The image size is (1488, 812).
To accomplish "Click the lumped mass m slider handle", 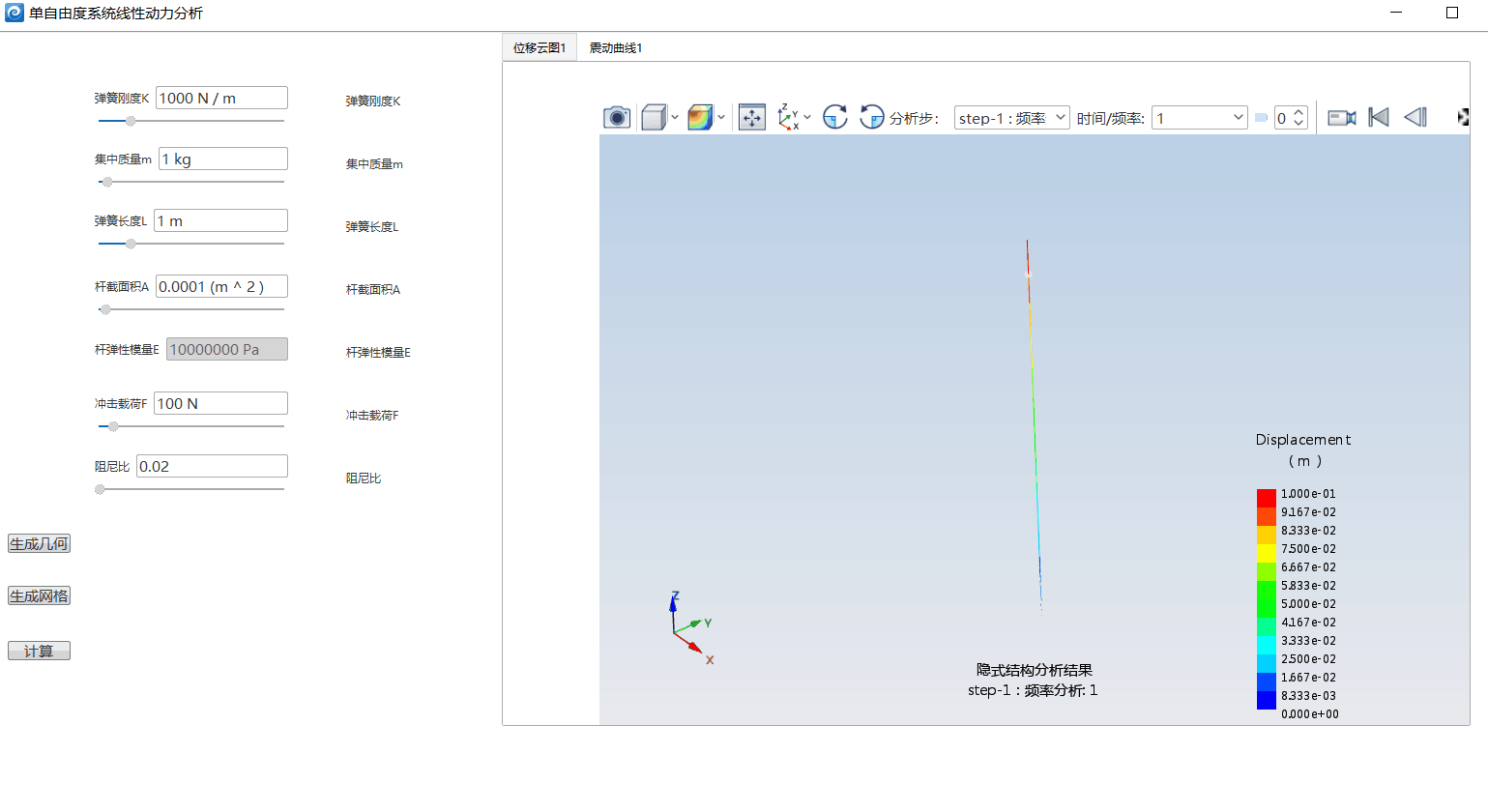I will (x=107, y=182).
